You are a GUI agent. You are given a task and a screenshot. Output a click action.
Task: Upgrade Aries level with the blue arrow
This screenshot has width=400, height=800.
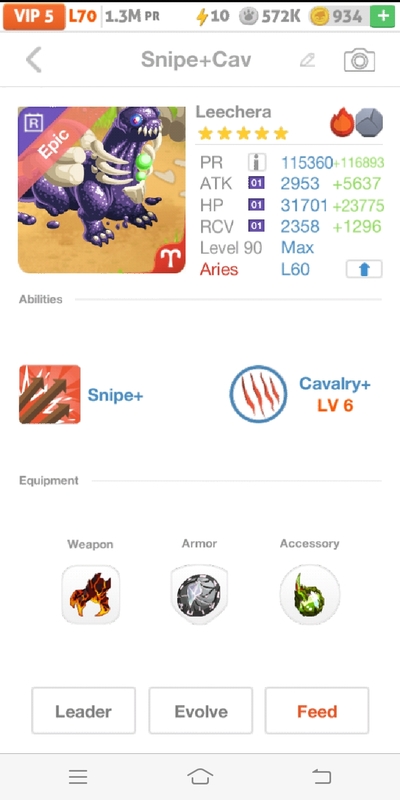coord(364,269)
